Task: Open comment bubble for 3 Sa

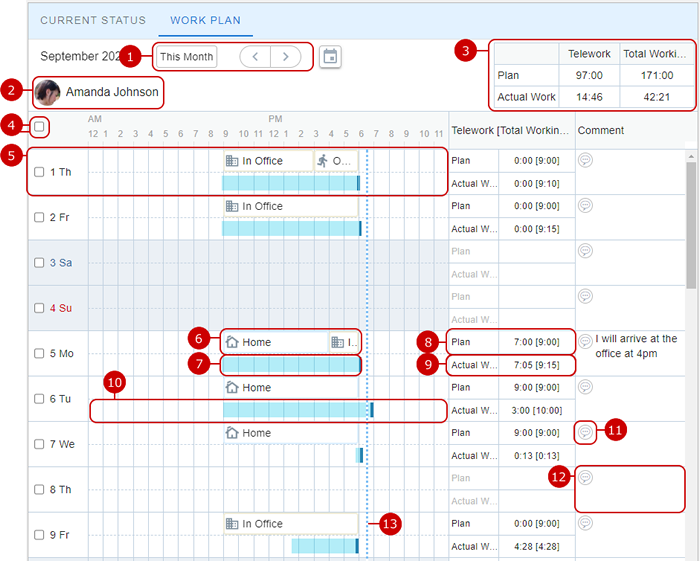Action: click(585, 251)
